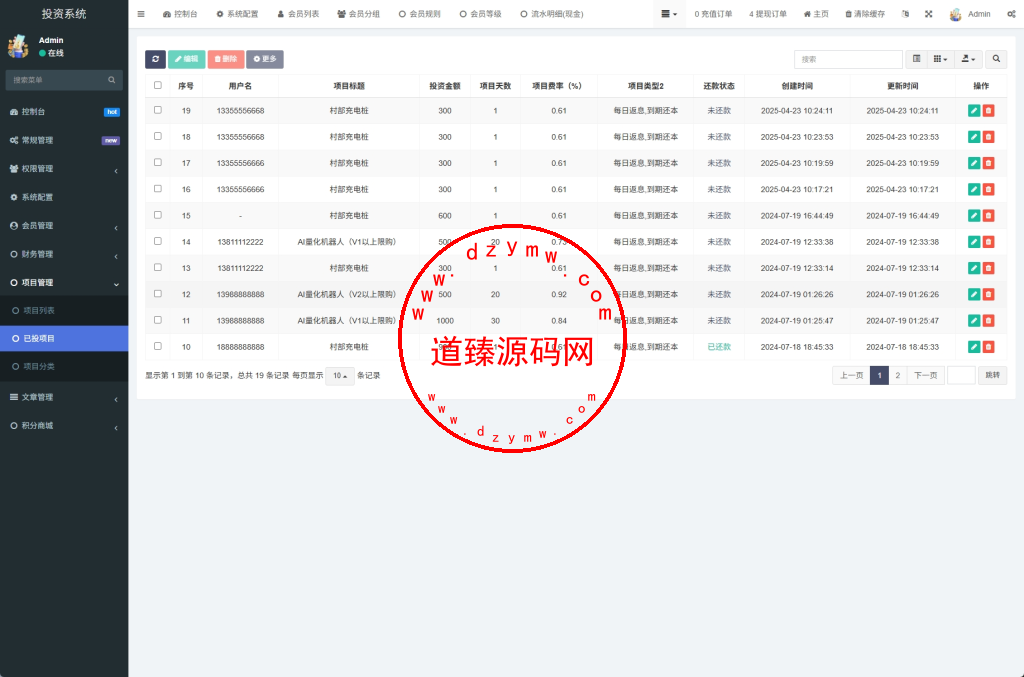Click the 更多 button
The image size is (1024, 677).
[264, 59]
